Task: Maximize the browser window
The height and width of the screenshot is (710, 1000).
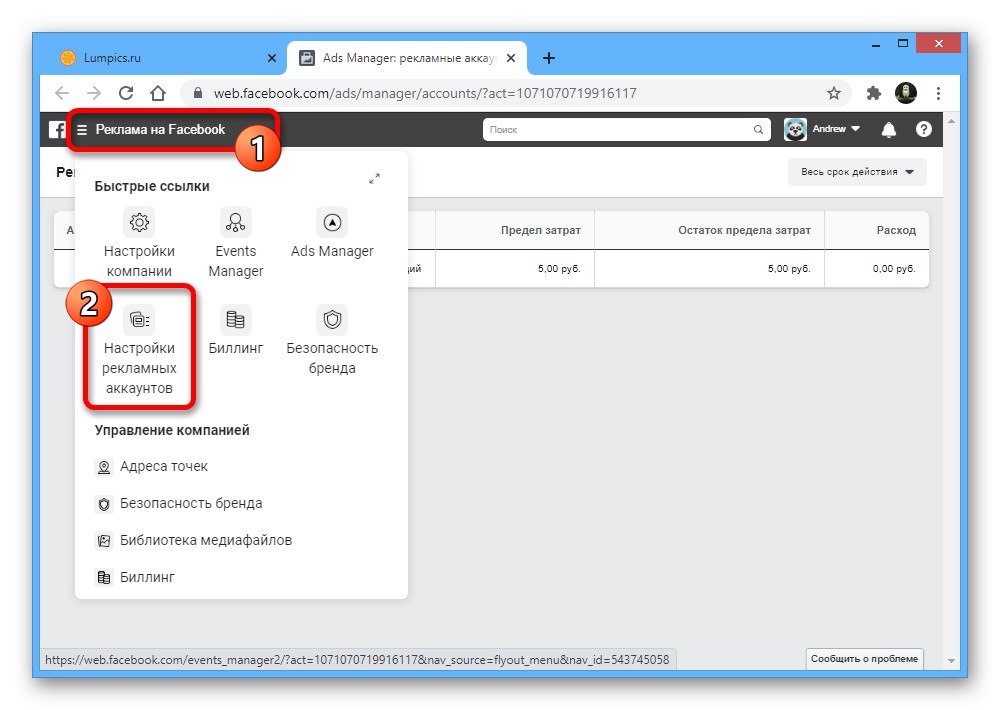Action: click(902, 44)
